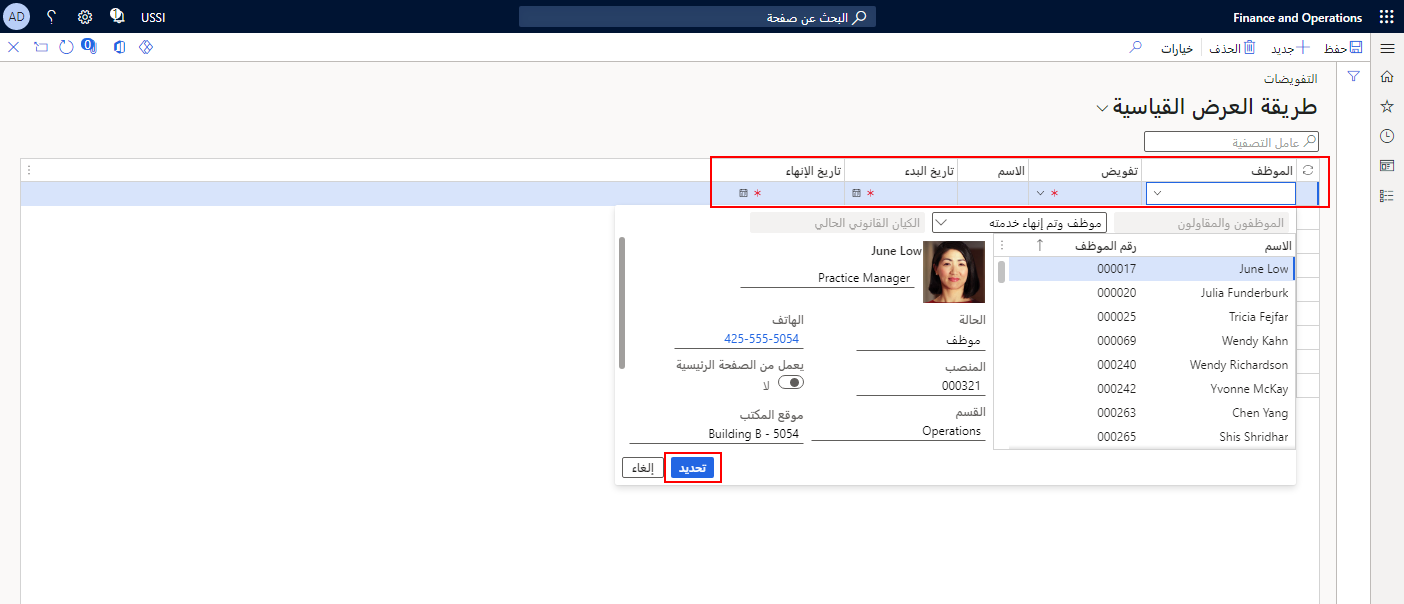
Task: Show notifications via the bell icon
Action: click(117, 17)
